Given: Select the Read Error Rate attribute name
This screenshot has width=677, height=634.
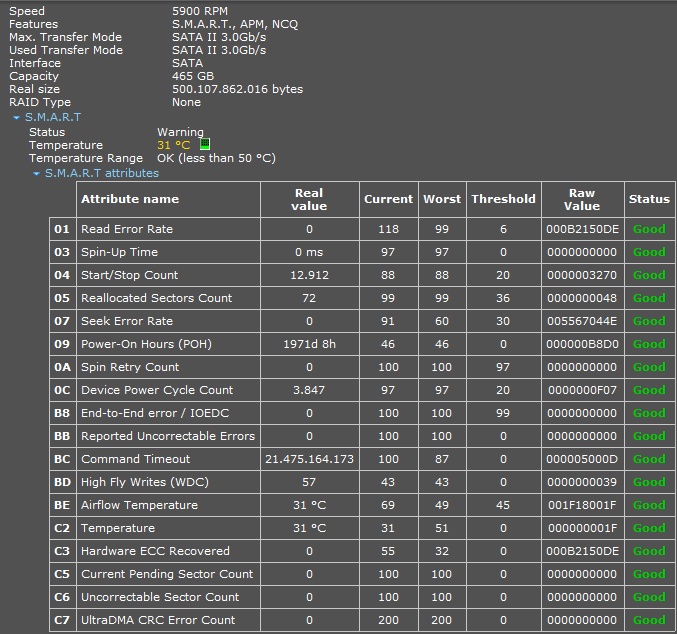Looking at the screenshot, I should [127, 229].
